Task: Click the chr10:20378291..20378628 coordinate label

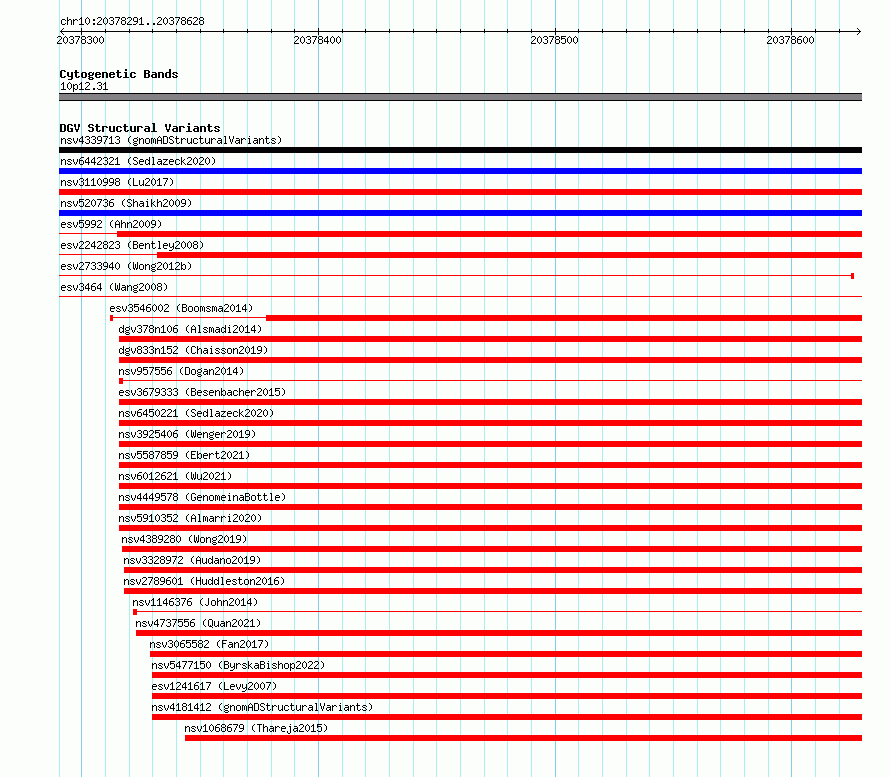Action: [132, 21]
